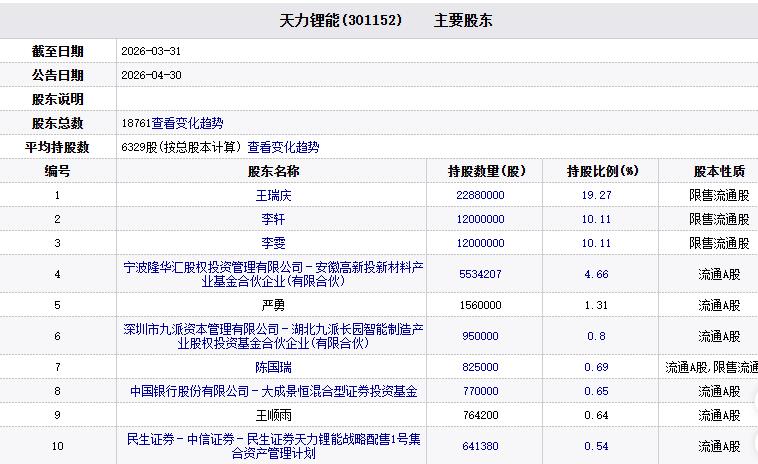Screen dimensions: 758x464
Task: Click the 股东总数 label
Action: click(x=58, y=123)
